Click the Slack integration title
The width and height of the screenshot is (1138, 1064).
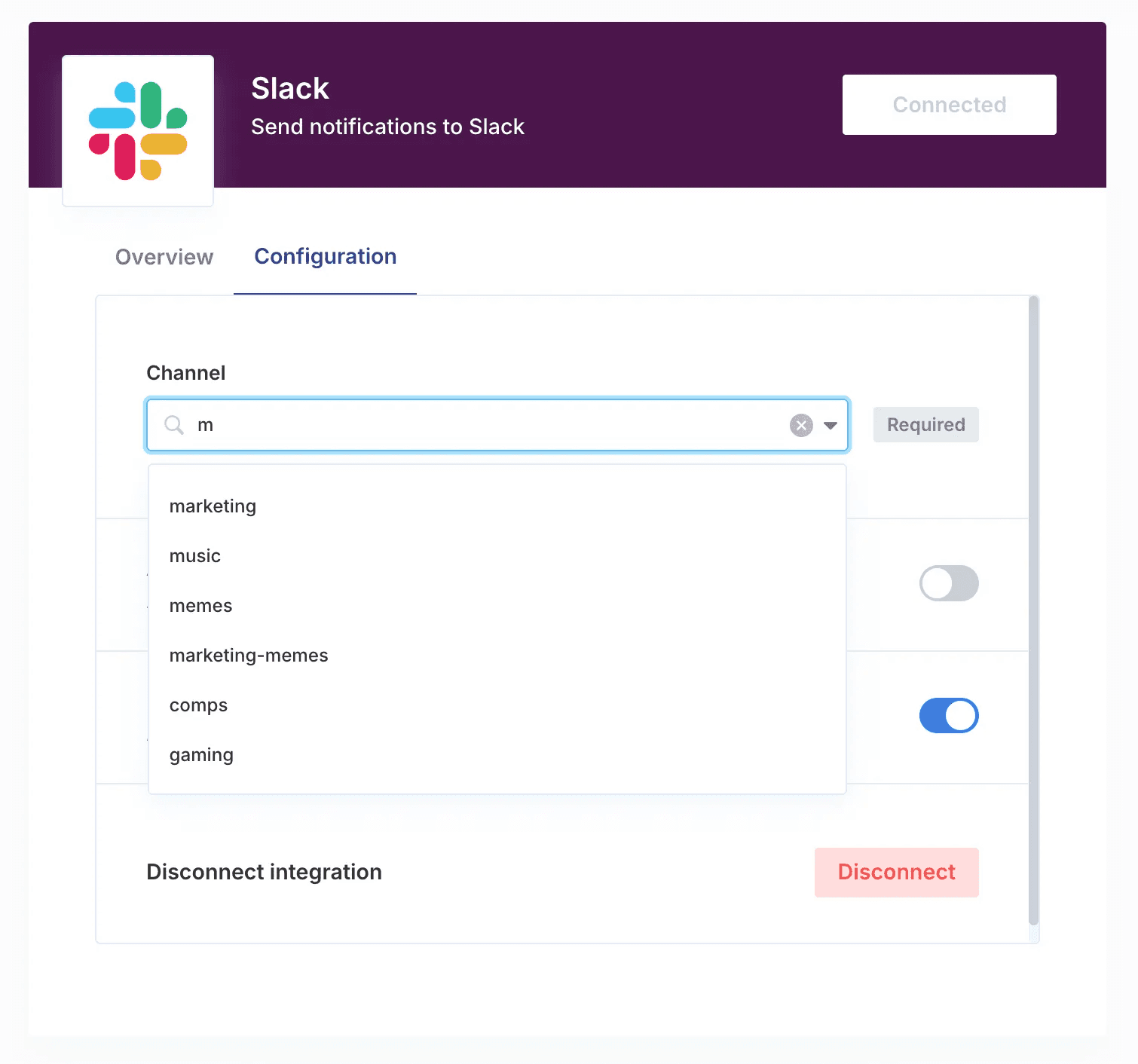tap(290, 89)
